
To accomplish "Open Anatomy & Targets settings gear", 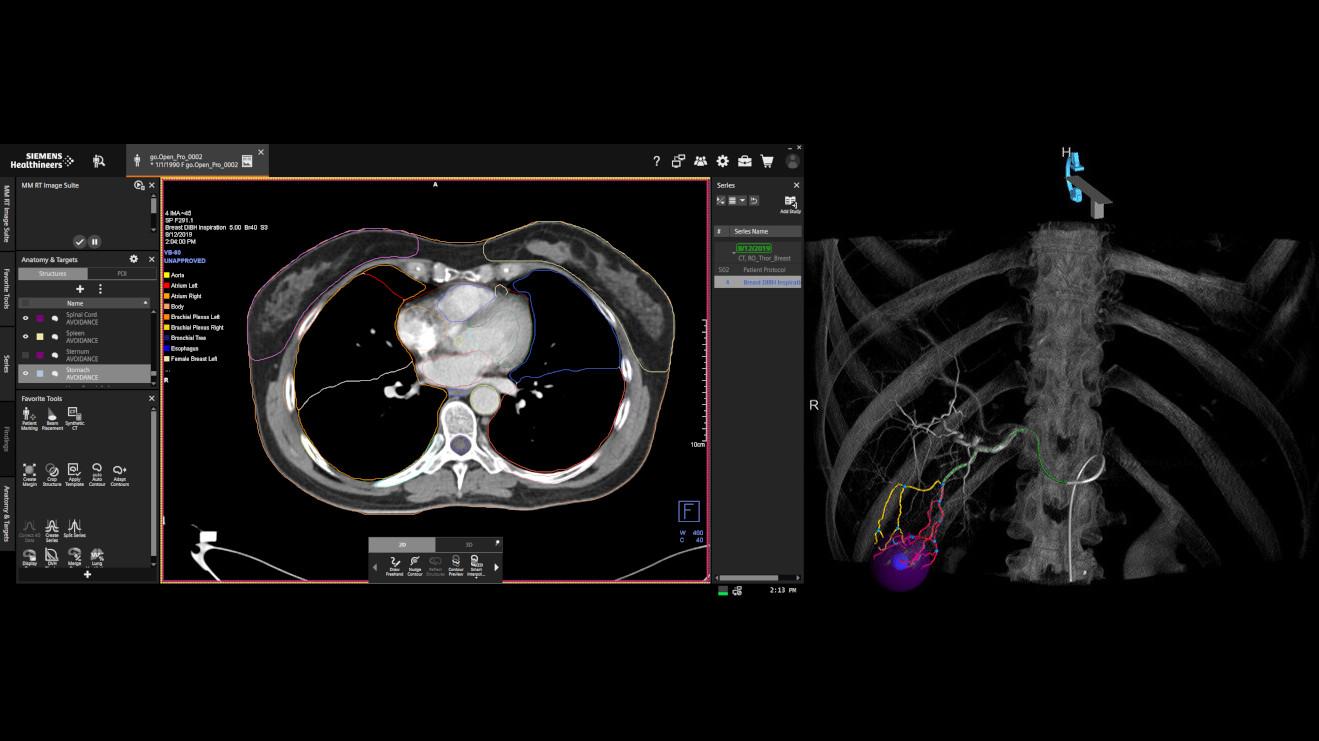I will (x=134, y=259).
